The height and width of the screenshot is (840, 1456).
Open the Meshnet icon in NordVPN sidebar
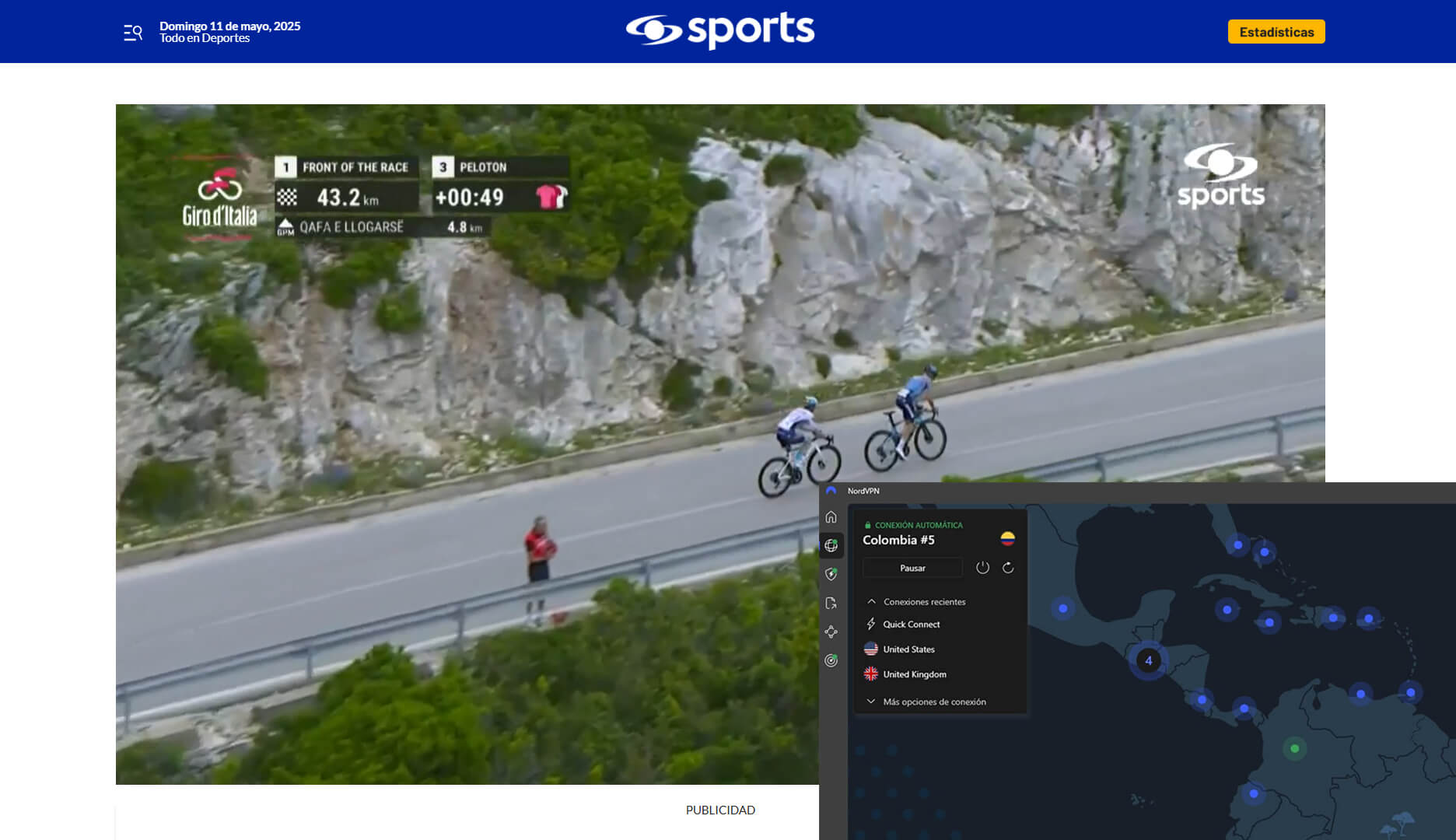pyautogui.click(x=831, y=632)
